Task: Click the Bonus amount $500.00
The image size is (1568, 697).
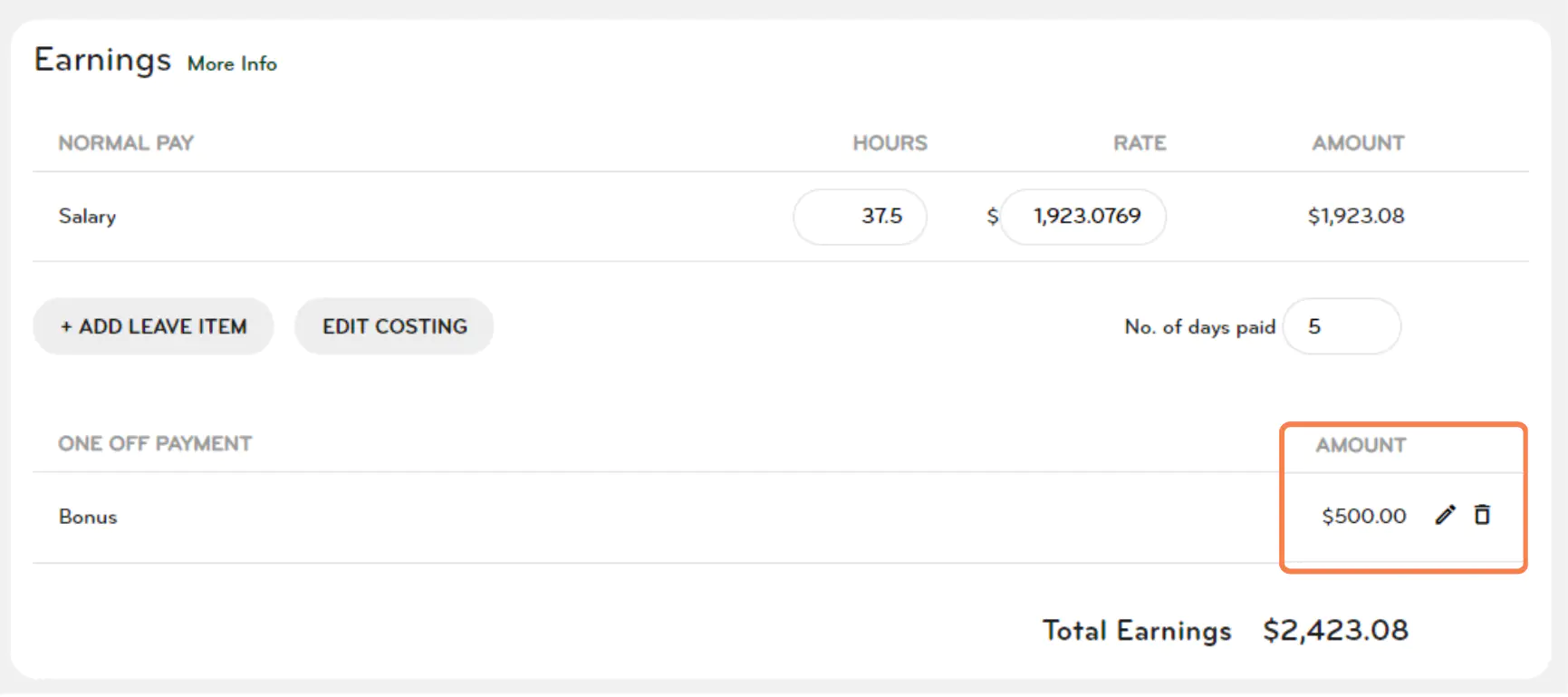Action: [1363, 516]
